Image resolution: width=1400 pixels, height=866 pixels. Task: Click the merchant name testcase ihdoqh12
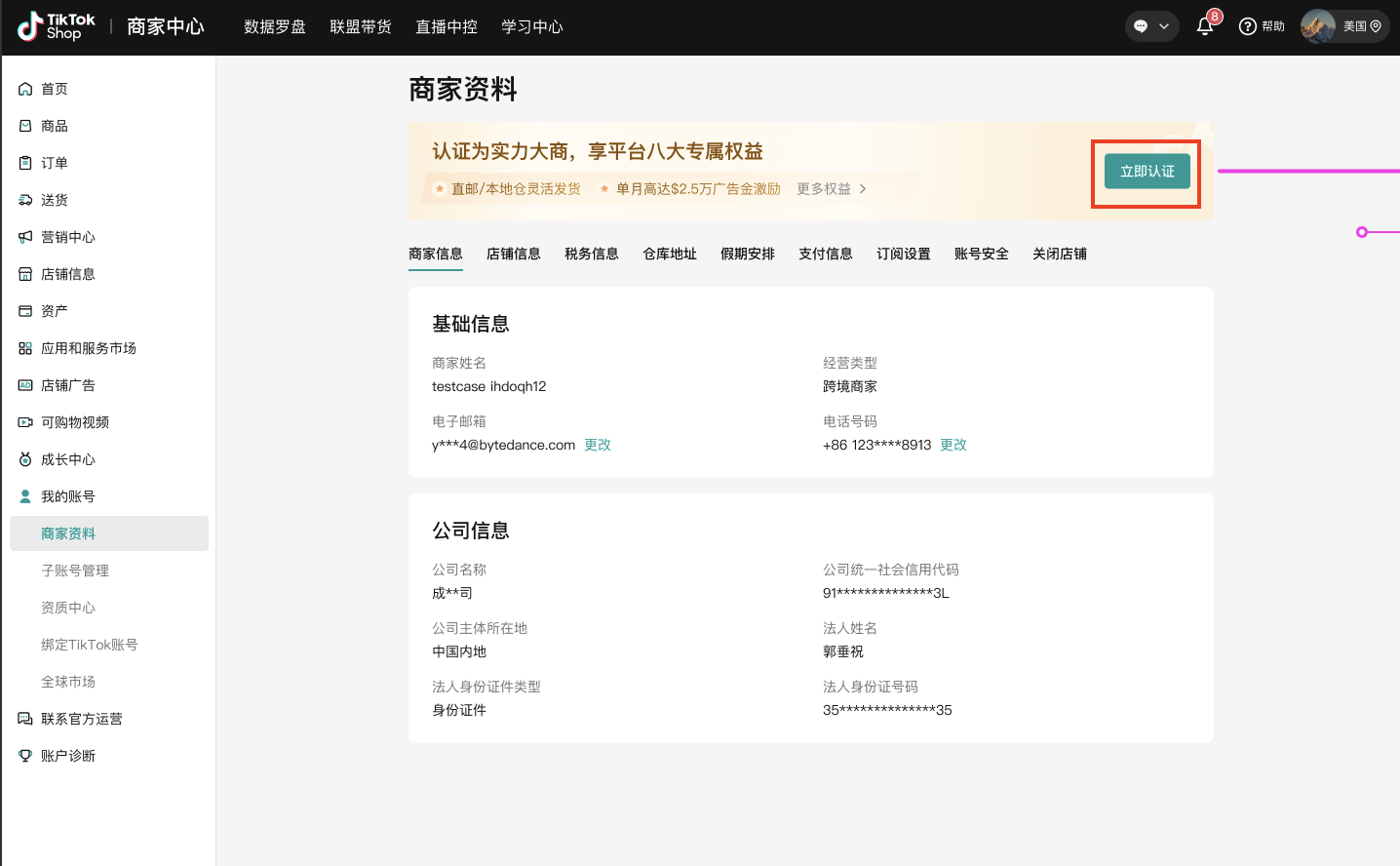pyautogui.click(x=489, y=386)
